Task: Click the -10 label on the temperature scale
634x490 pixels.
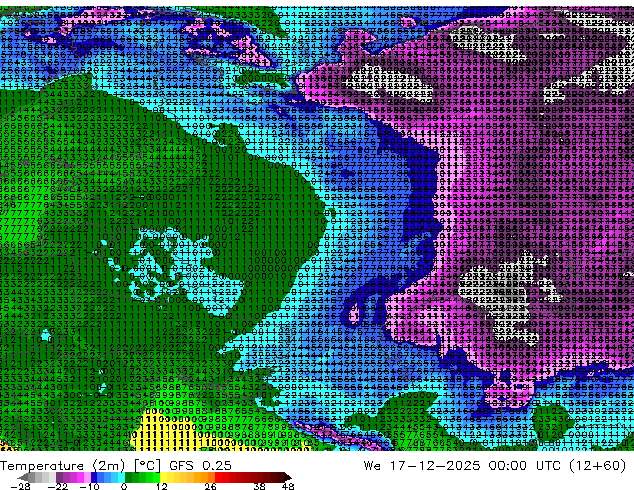Action: coord(89,486)
